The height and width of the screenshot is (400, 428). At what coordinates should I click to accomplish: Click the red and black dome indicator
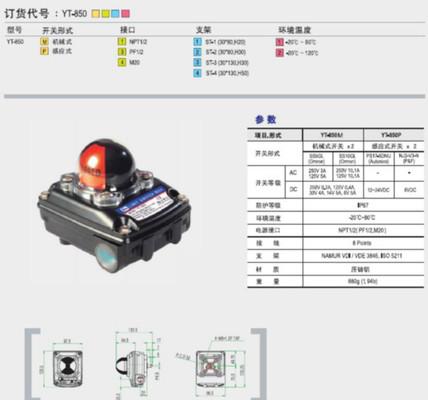click(106, 165)
